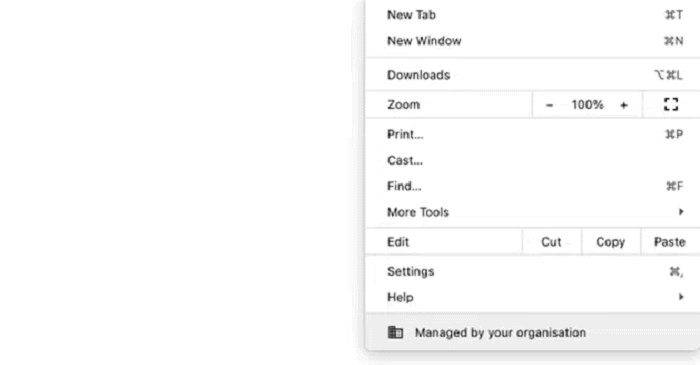This screenshot has width=700, height=365.
Task: Expand the Help submenu arrow
Action: [x=681, y=297]
